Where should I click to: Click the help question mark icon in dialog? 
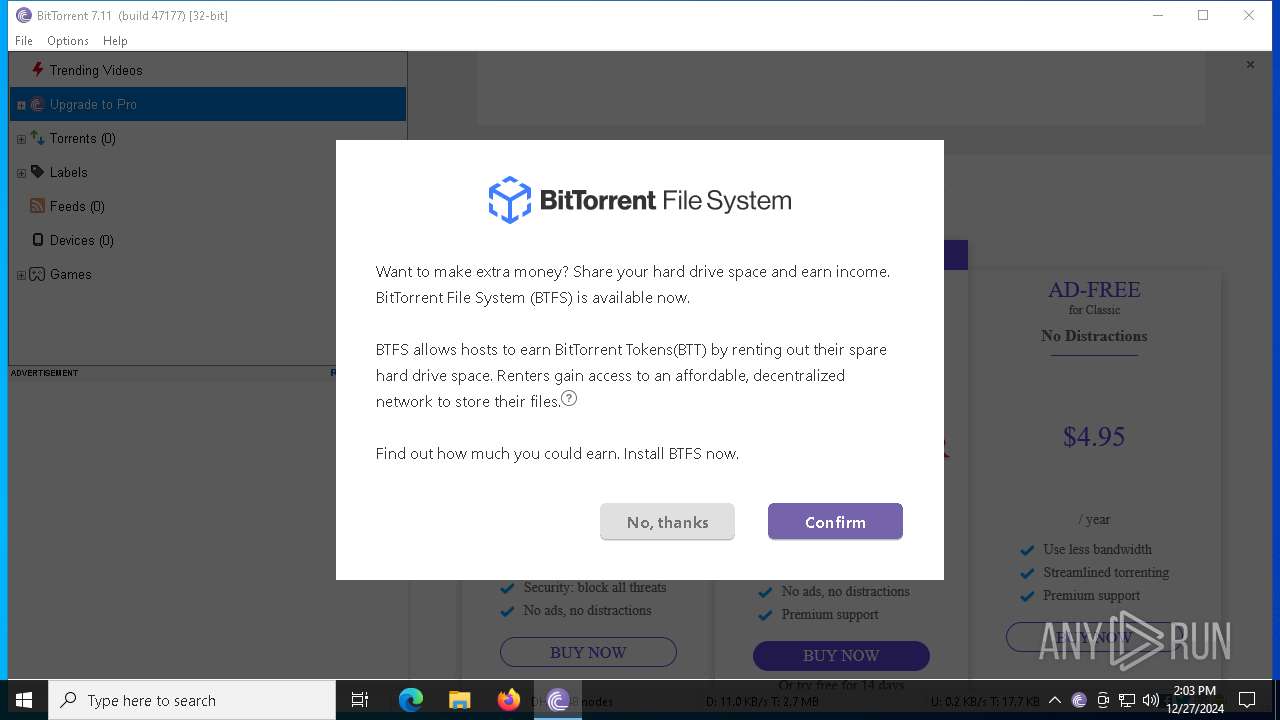pos(569,398)
